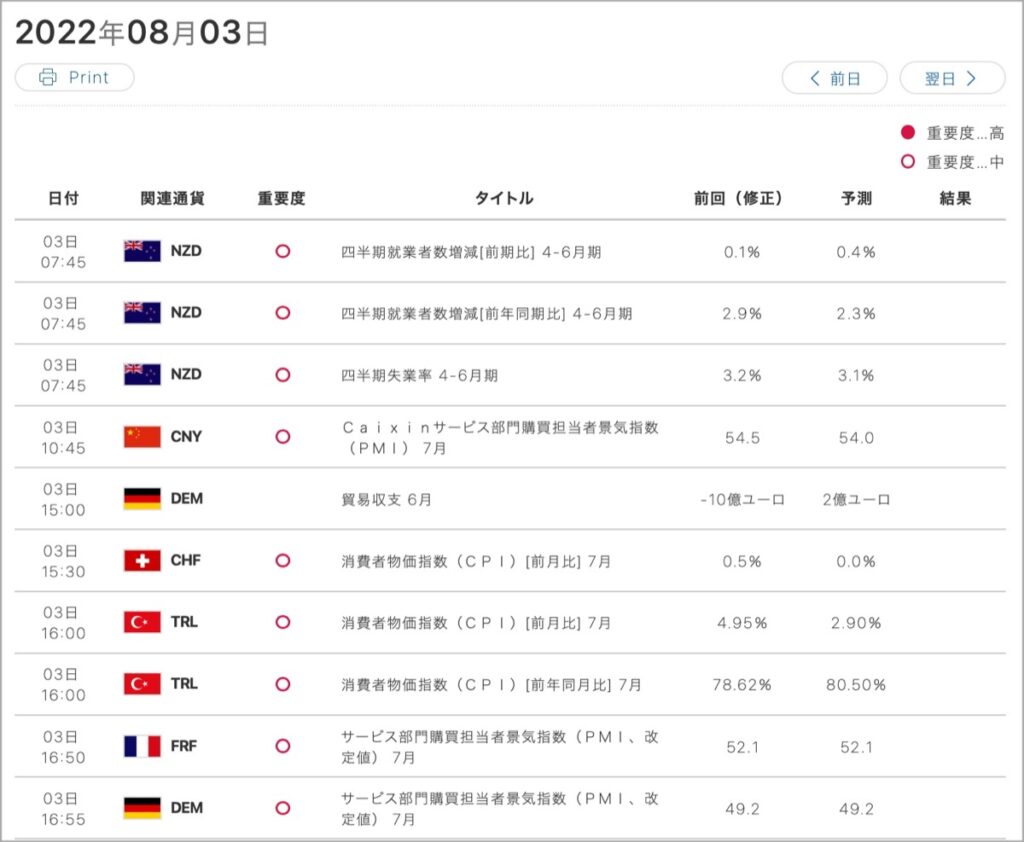Click the title 四半期就業者数増減[前期比] 4-6月期
1024x842 pixels.
[471, 252]
